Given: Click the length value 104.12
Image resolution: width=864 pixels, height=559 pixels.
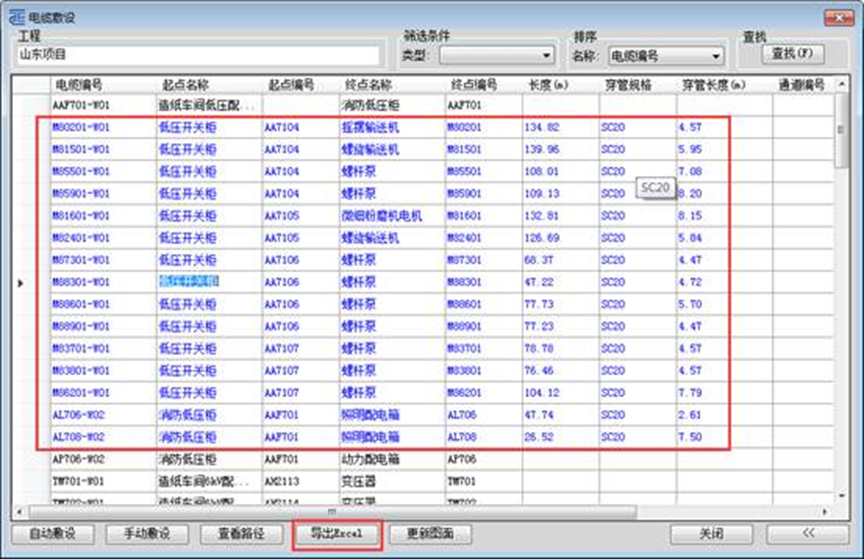Looking at the screenshot, I should (542, 393).
